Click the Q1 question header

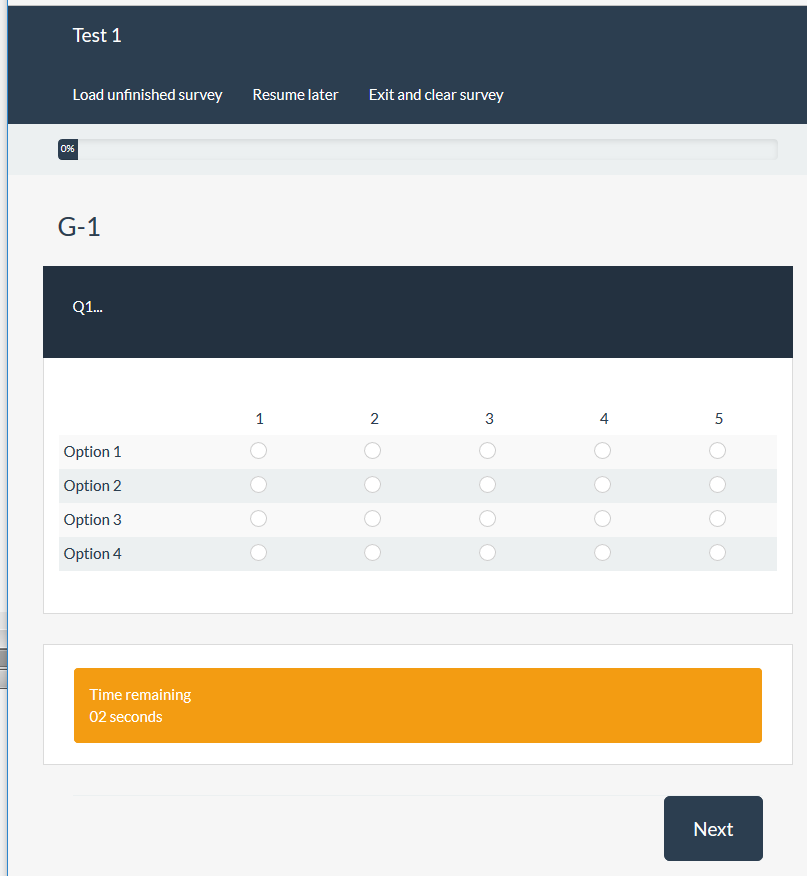(88, 308)
